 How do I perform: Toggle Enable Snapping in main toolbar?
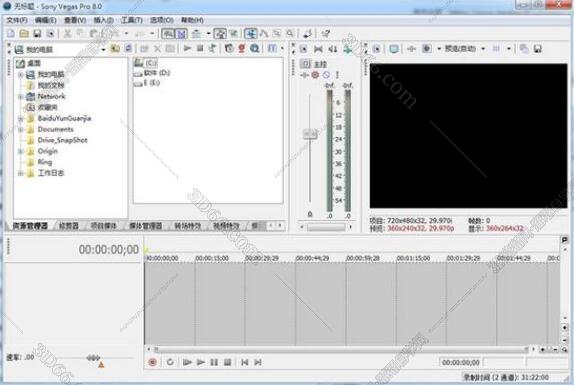tap(168, 34)
